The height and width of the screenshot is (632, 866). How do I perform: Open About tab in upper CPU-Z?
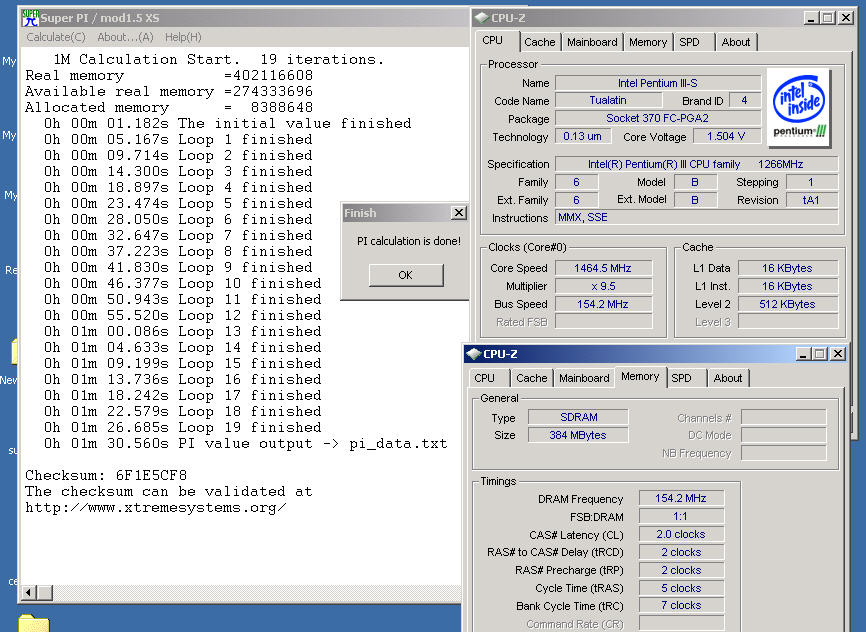(x=736, y=42)
